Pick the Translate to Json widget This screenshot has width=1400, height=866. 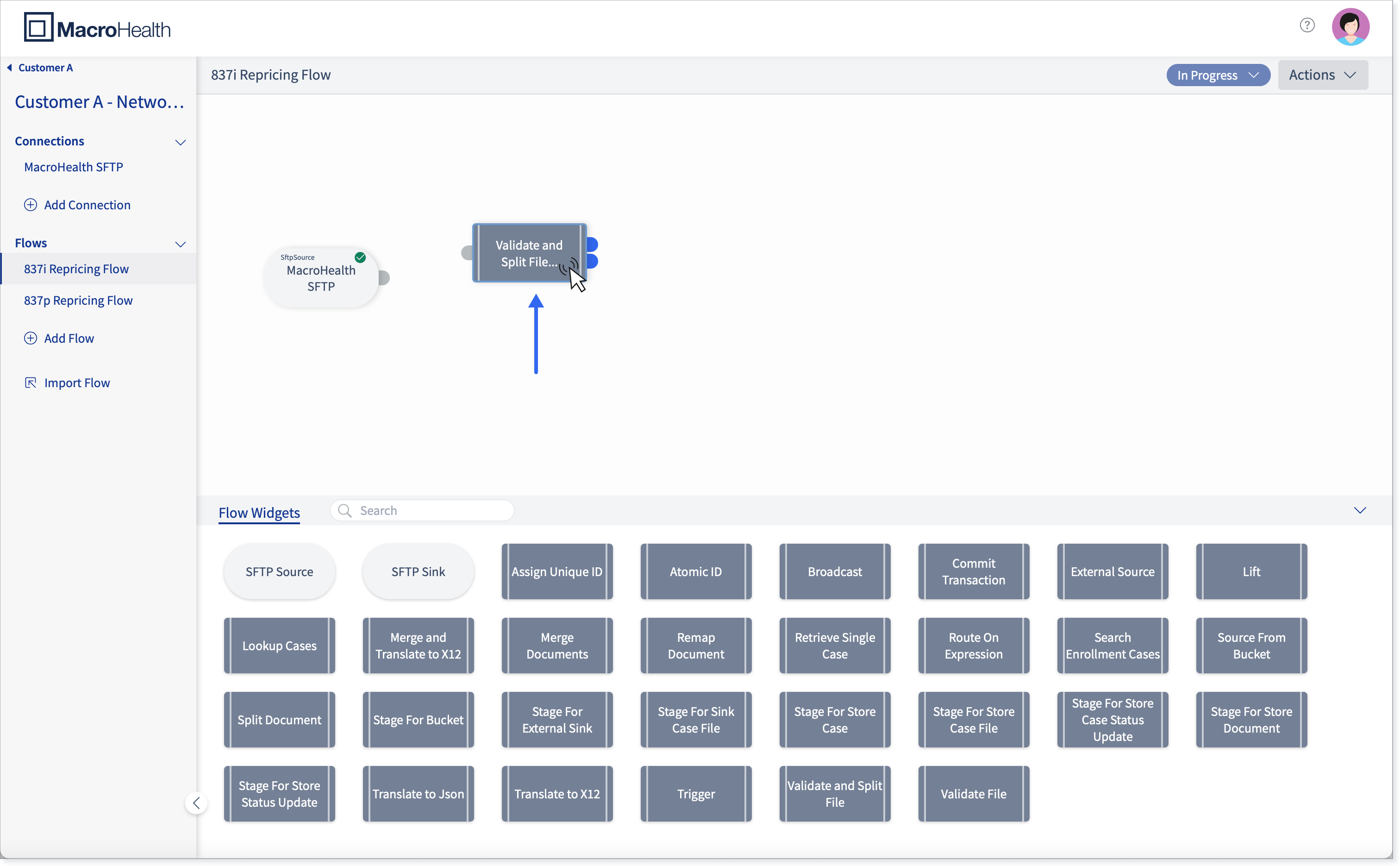coord(418,793)
